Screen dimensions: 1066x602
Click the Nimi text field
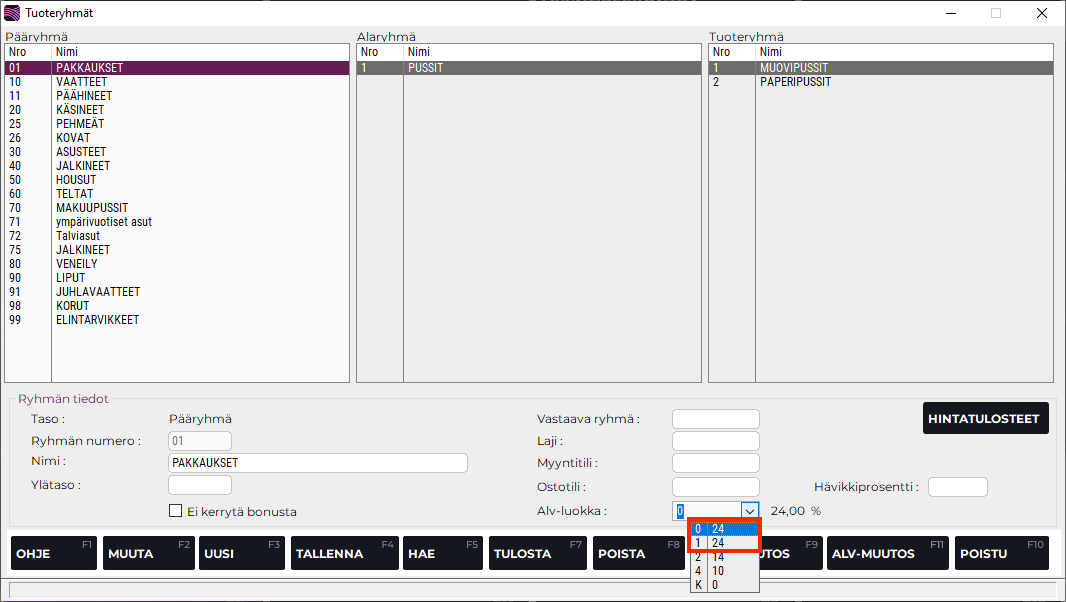click(318, 463)
